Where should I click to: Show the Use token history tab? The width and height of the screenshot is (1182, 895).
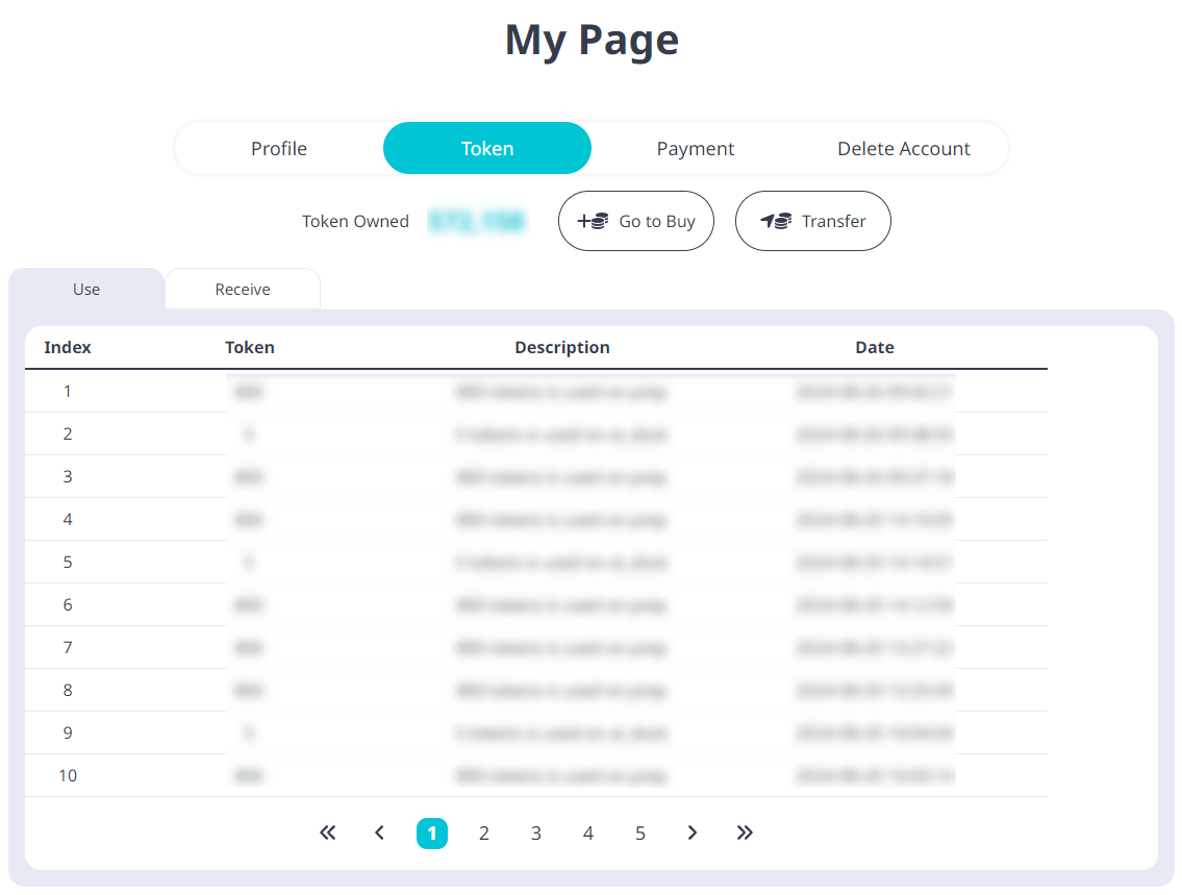coord(86,289)
